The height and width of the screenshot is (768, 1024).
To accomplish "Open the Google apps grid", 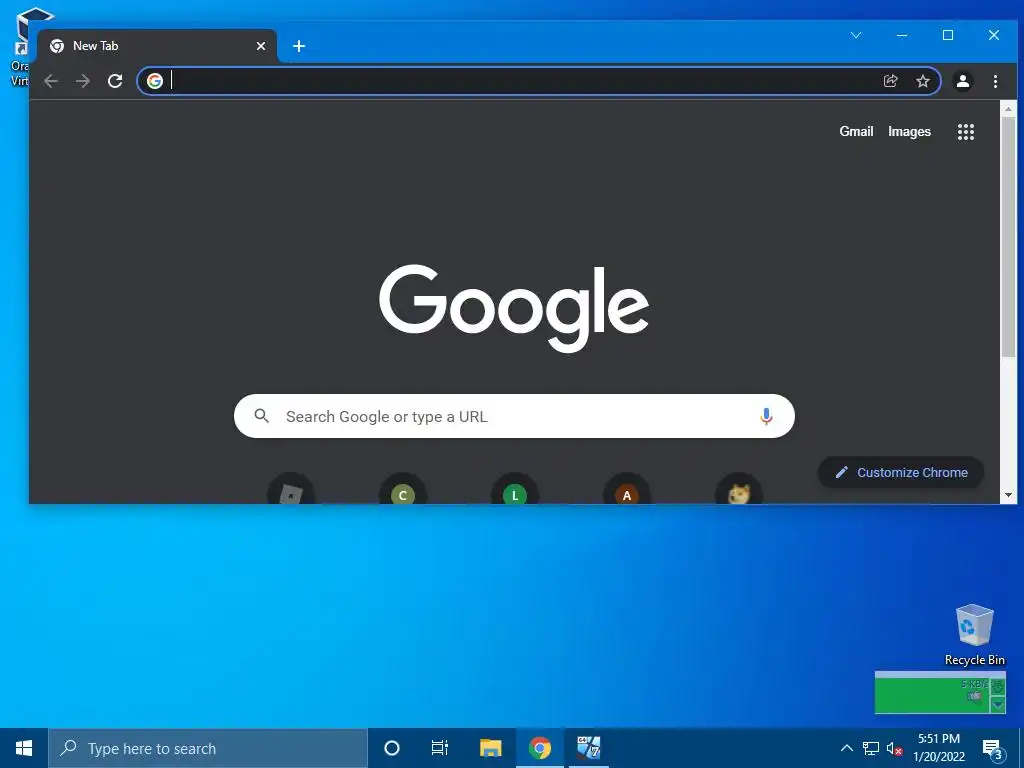I will pyautogui.click(x=966, y=132).
